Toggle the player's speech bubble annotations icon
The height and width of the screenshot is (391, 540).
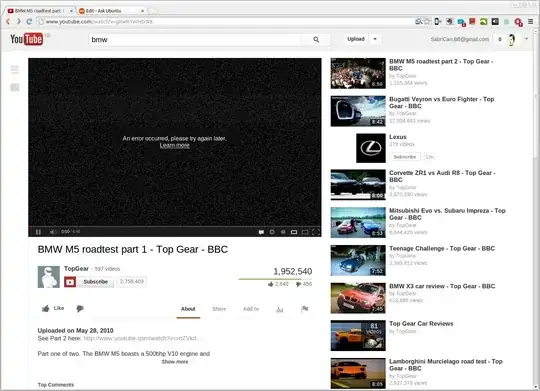(x=261, y=232)
